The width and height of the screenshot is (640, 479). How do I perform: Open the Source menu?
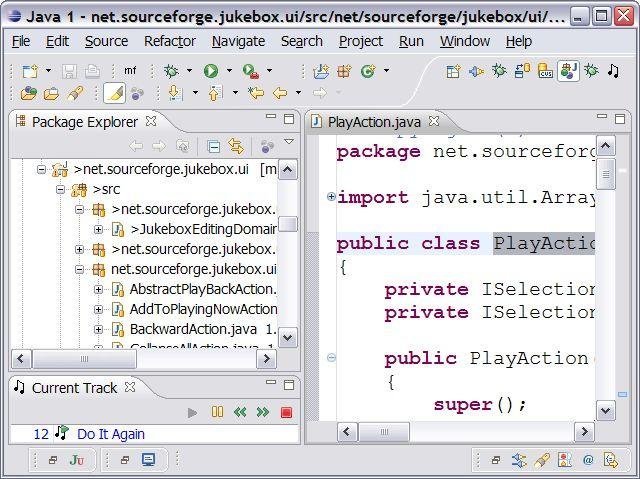click(107, 41)
